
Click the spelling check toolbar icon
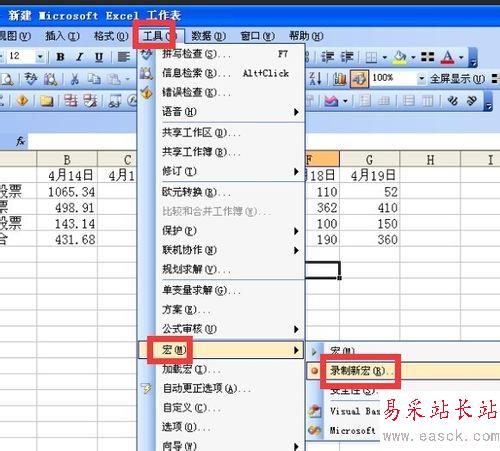coord(31,79)
